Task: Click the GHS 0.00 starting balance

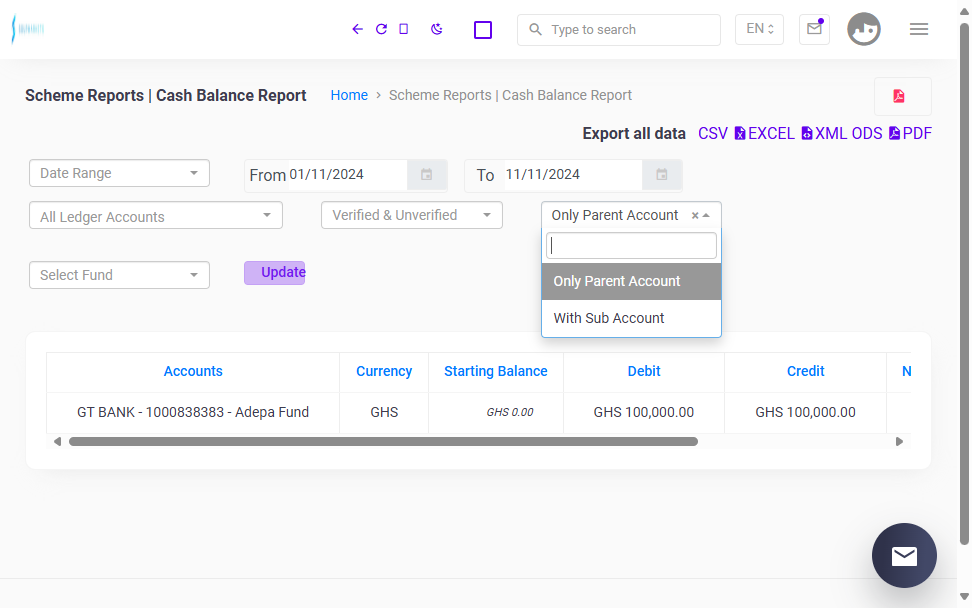Action: pos(510,413)
